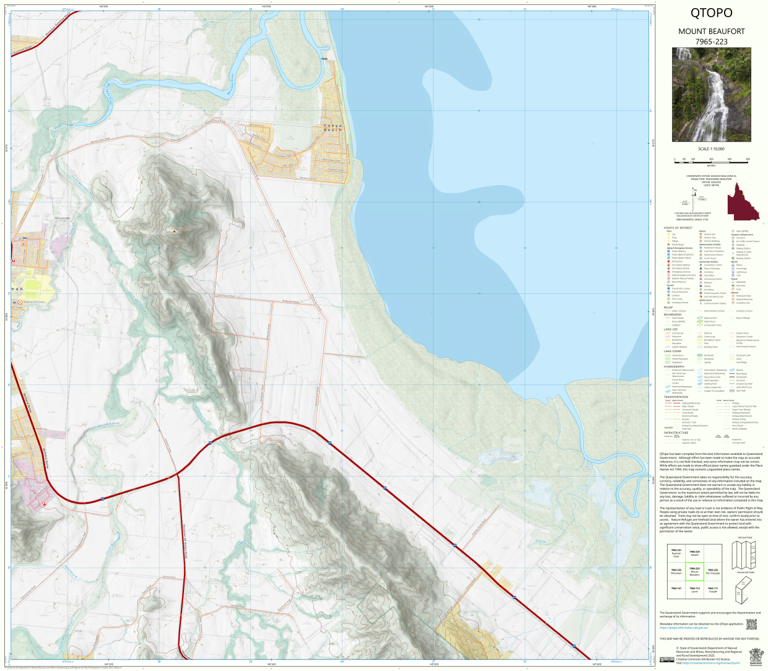This screenshot has width=768, height=671.
Task: Click the mountain summit triangle marker
Action: pos(174,230)
